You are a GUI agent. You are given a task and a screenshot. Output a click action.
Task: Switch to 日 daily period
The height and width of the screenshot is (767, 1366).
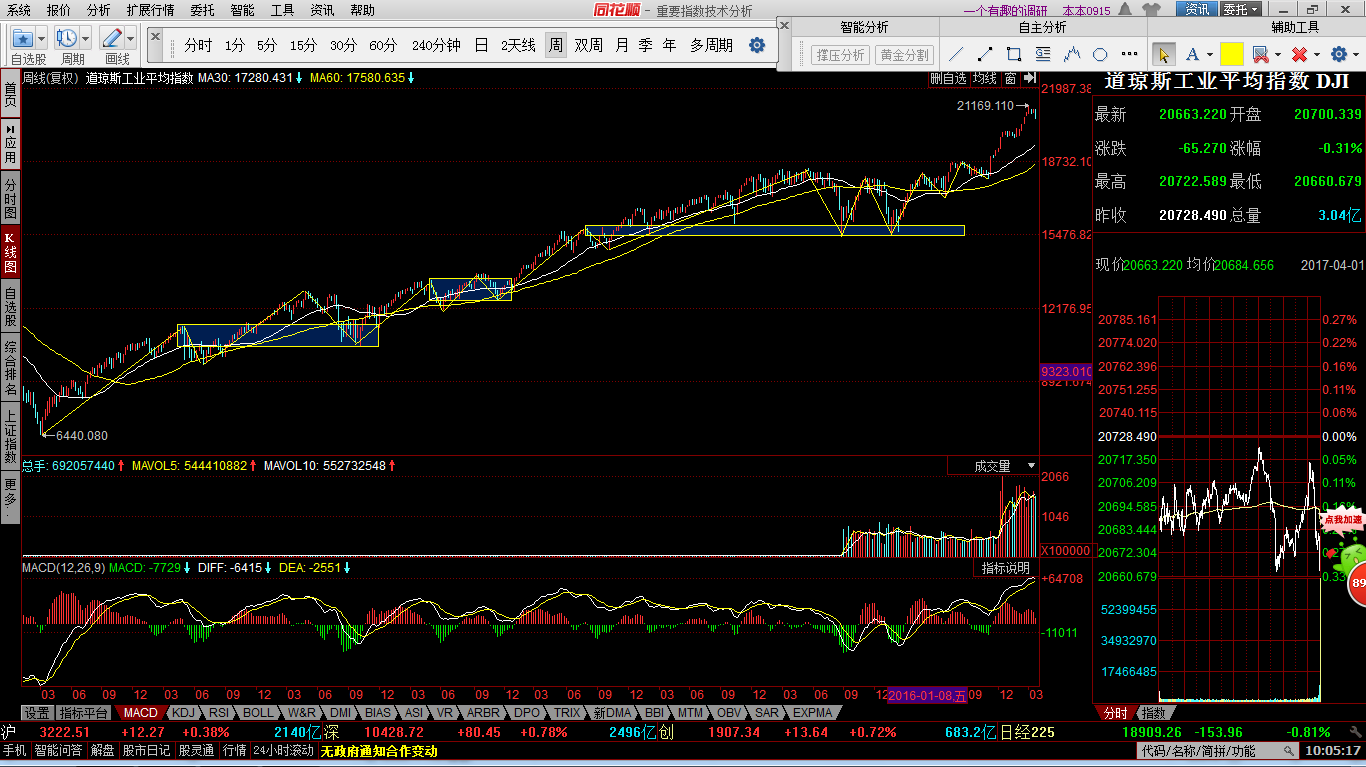tap(481, 45)
